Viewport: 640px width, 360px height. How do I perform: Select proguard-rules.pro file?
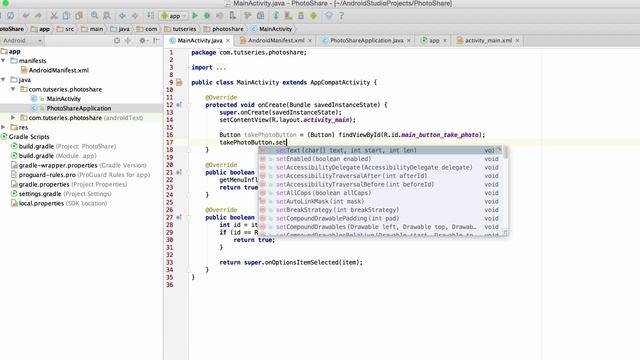pyautogui.click(x=80, y=175)
